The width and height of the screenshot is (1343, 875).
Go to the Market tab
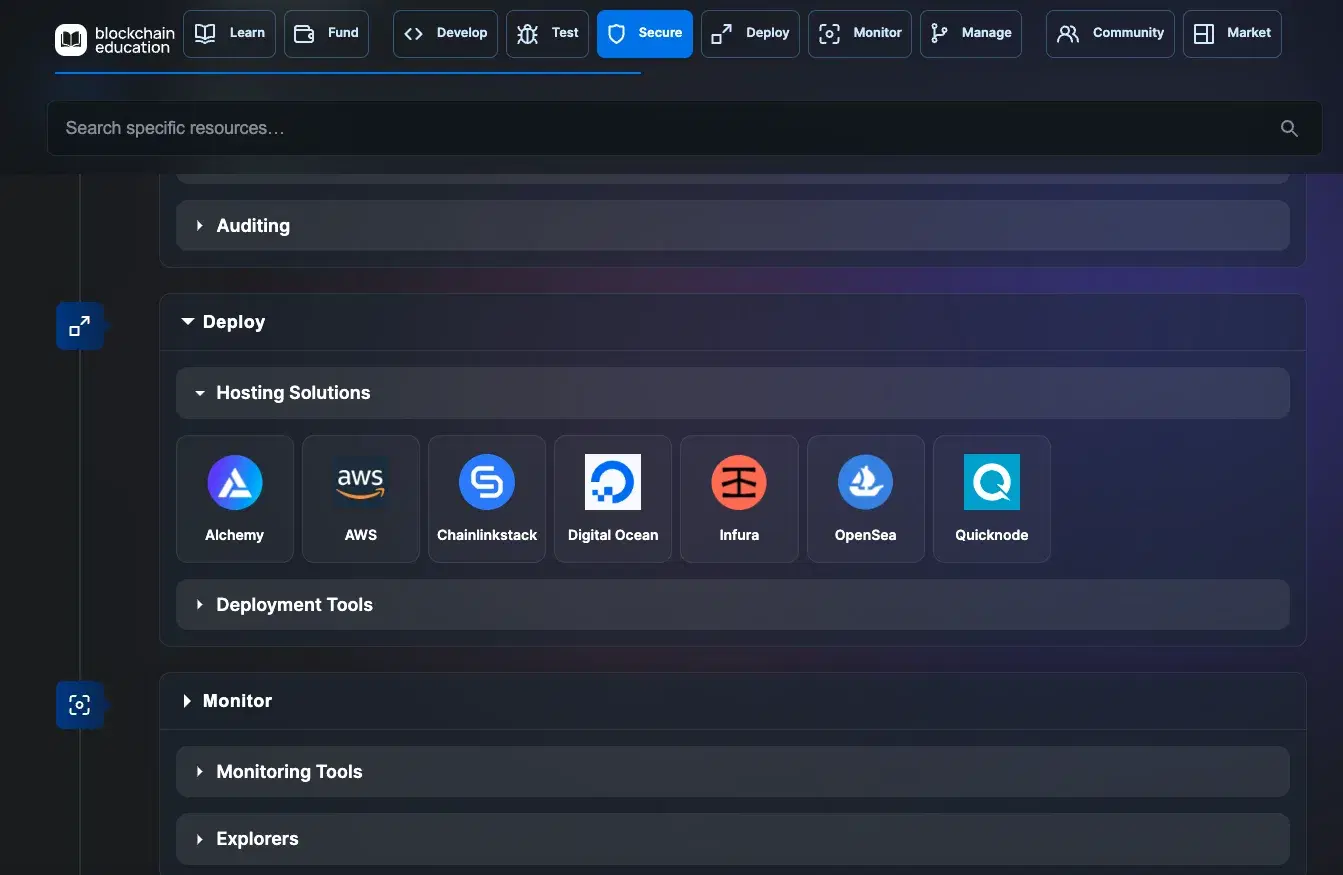point(1232,34)
